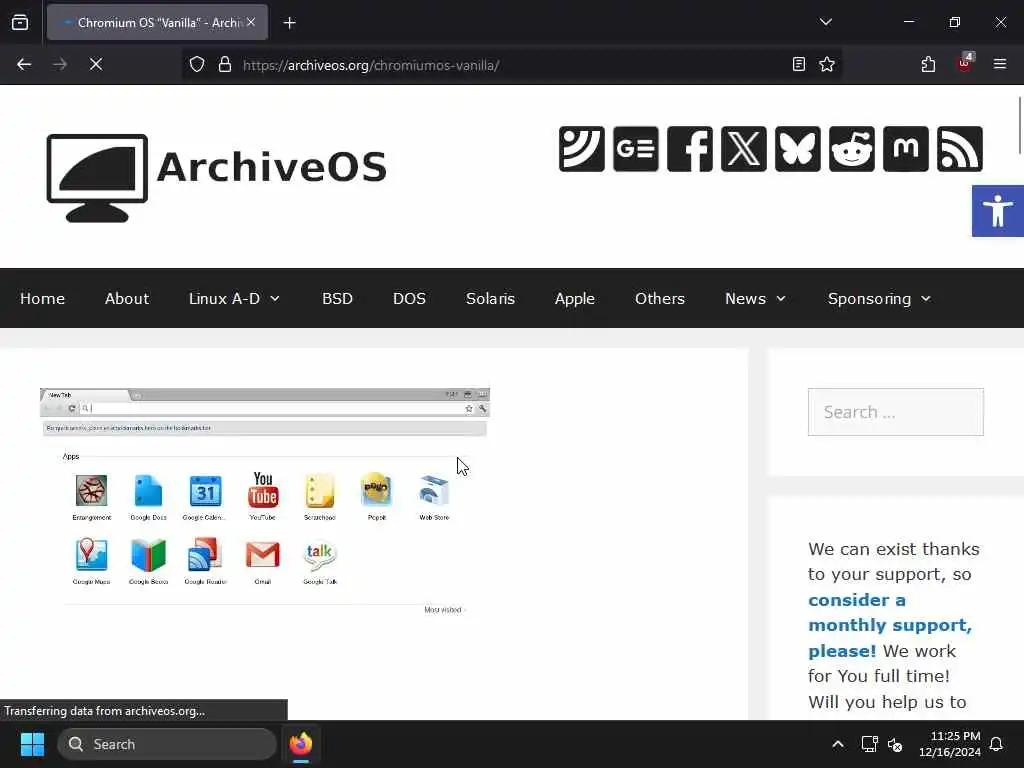This screenshot has height=768, width=1024.
Task: Open the Windows Start menu
Action: coord(32,744)
